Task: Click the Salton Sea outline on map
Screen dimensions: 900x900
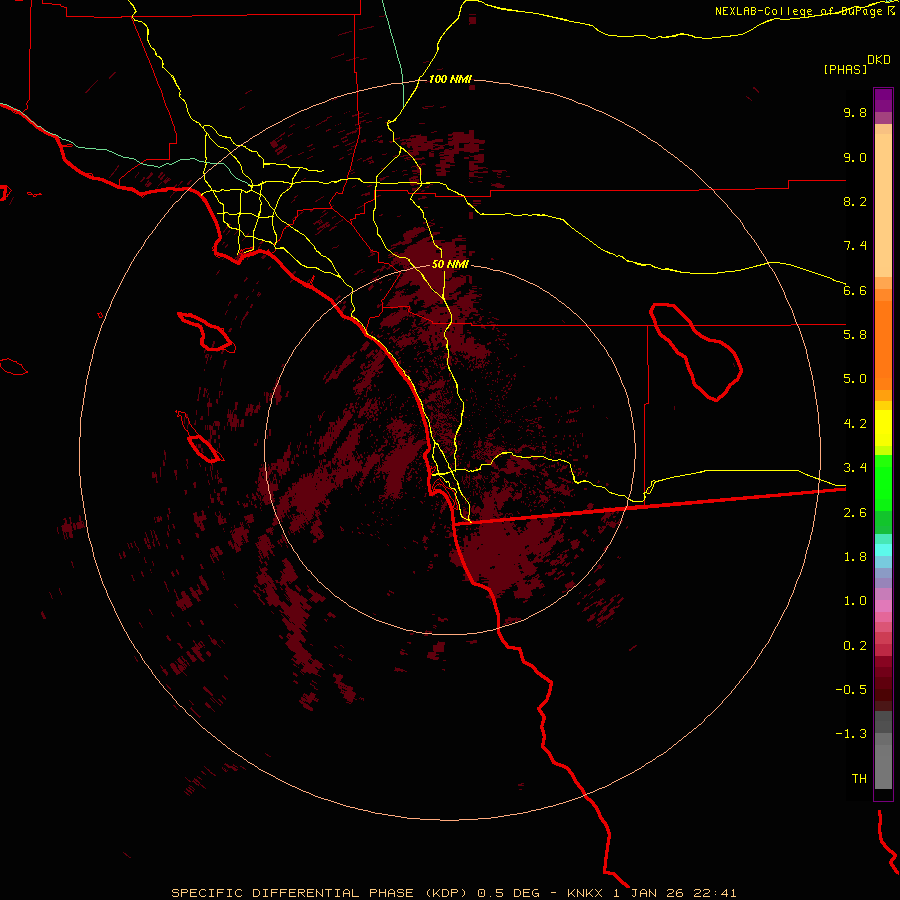Action: pos(696,352)
